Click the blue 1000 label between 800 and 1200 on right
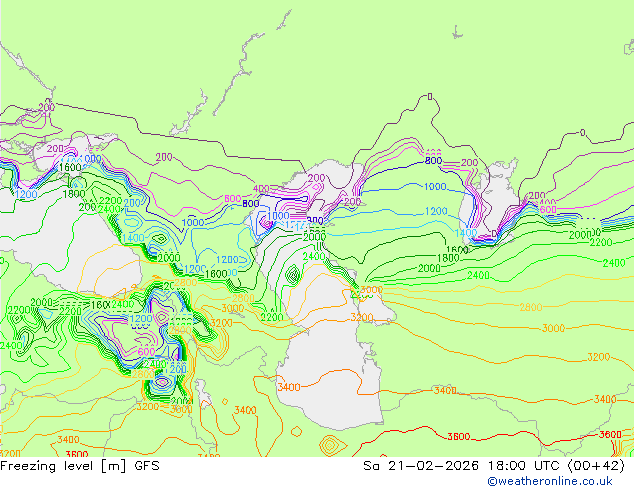This screenshot has width=634, height=490. pos(435,187)
